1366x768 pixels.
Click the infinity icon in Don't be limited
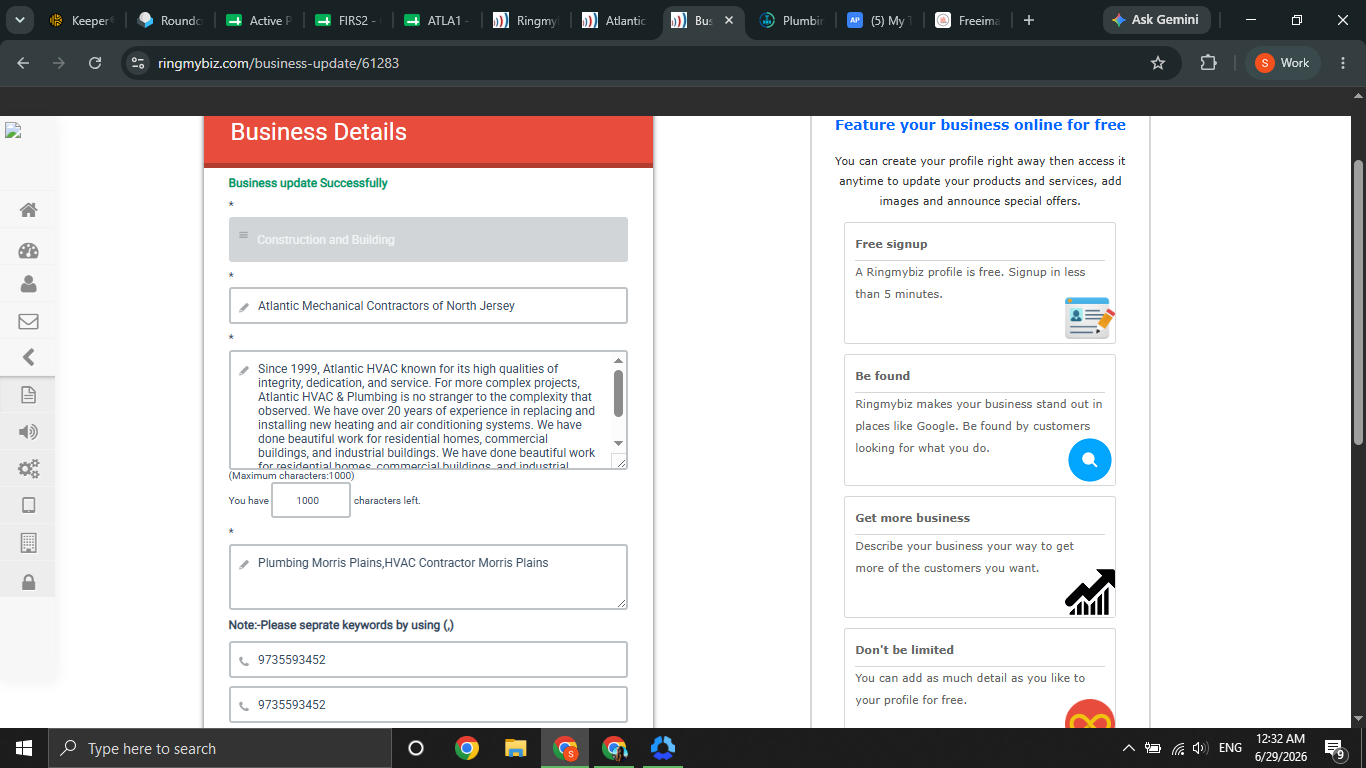coord(1090,716)
